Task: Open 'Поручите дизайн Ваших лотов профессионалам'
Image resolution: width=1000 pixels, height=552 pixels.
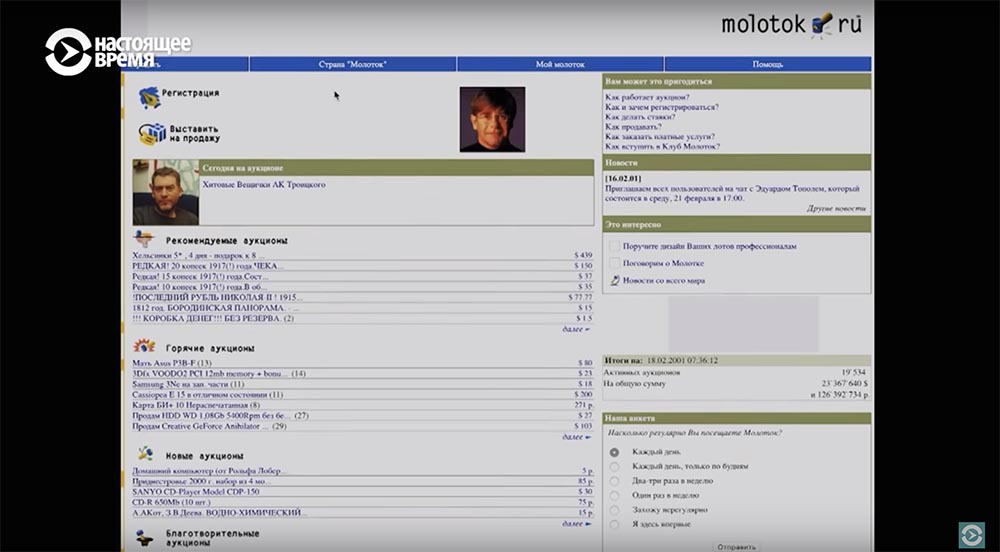Action: 709,246
